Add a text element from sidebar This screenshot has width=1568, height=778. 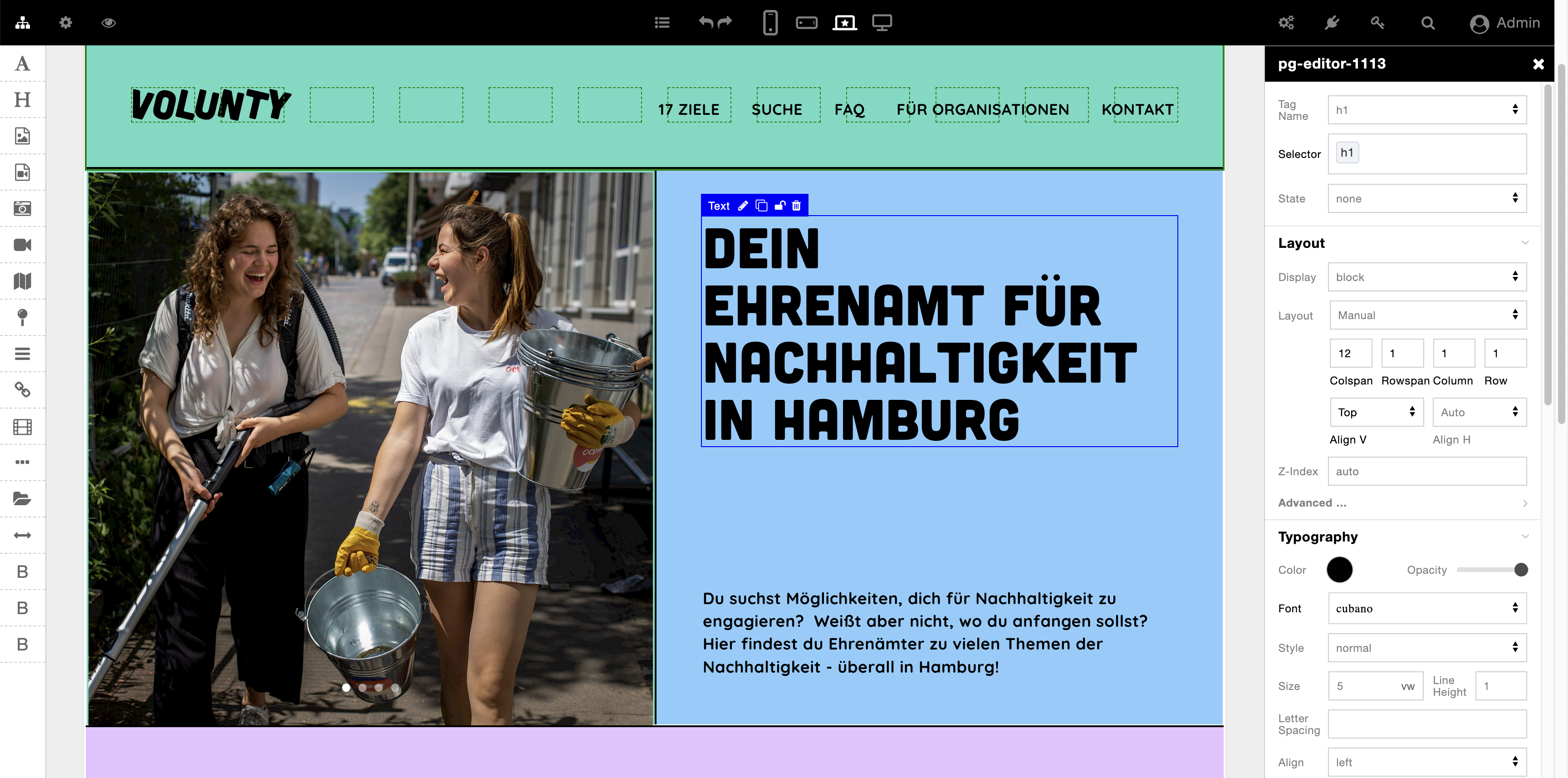pos(23,63)
